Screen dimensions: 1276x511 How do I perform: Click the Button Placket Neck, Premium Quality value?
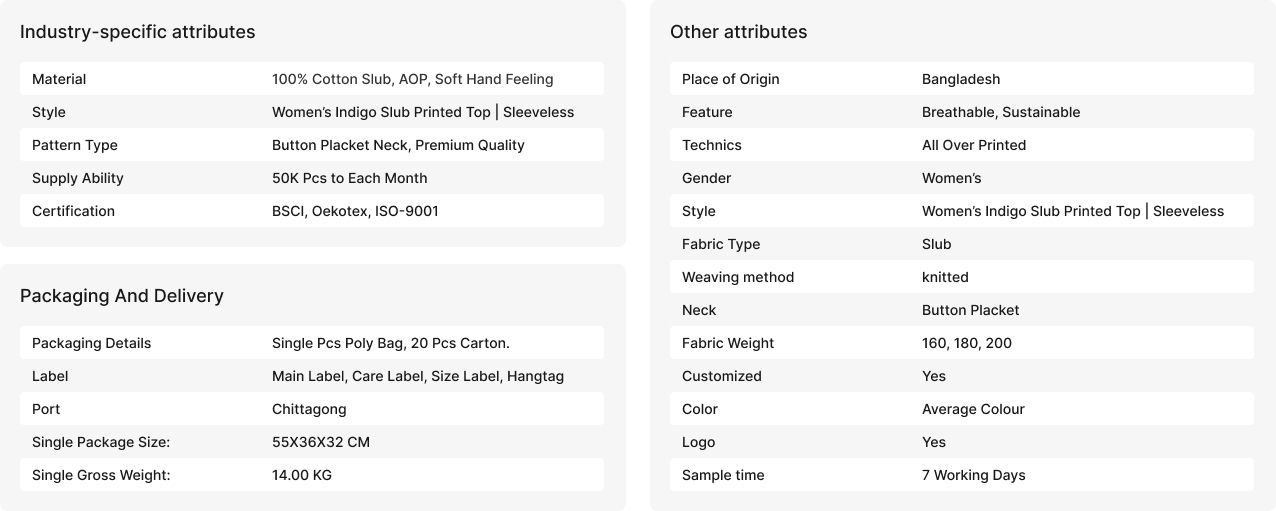coord(398,145)
